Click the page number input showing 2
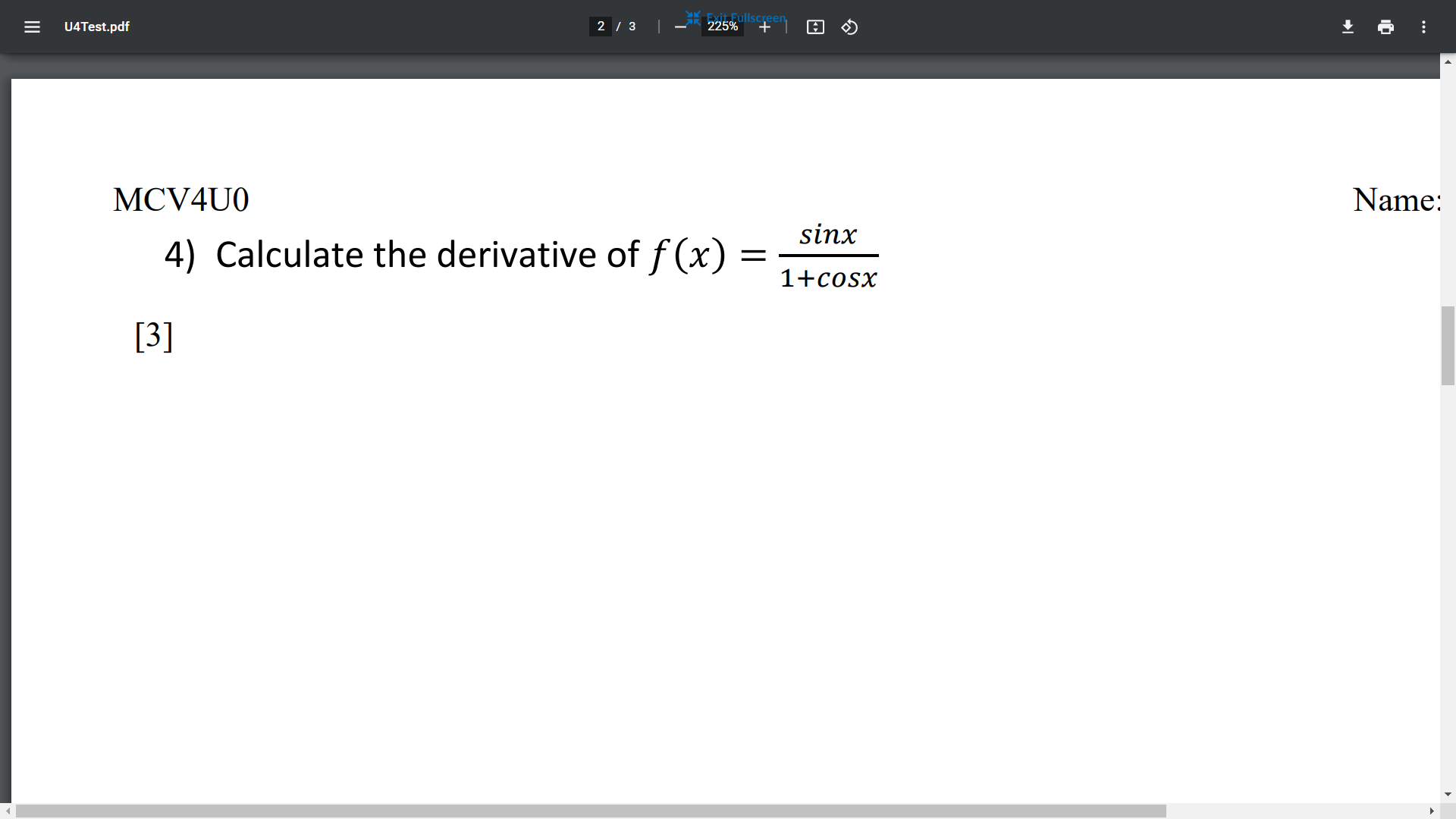 coord(601,26)
